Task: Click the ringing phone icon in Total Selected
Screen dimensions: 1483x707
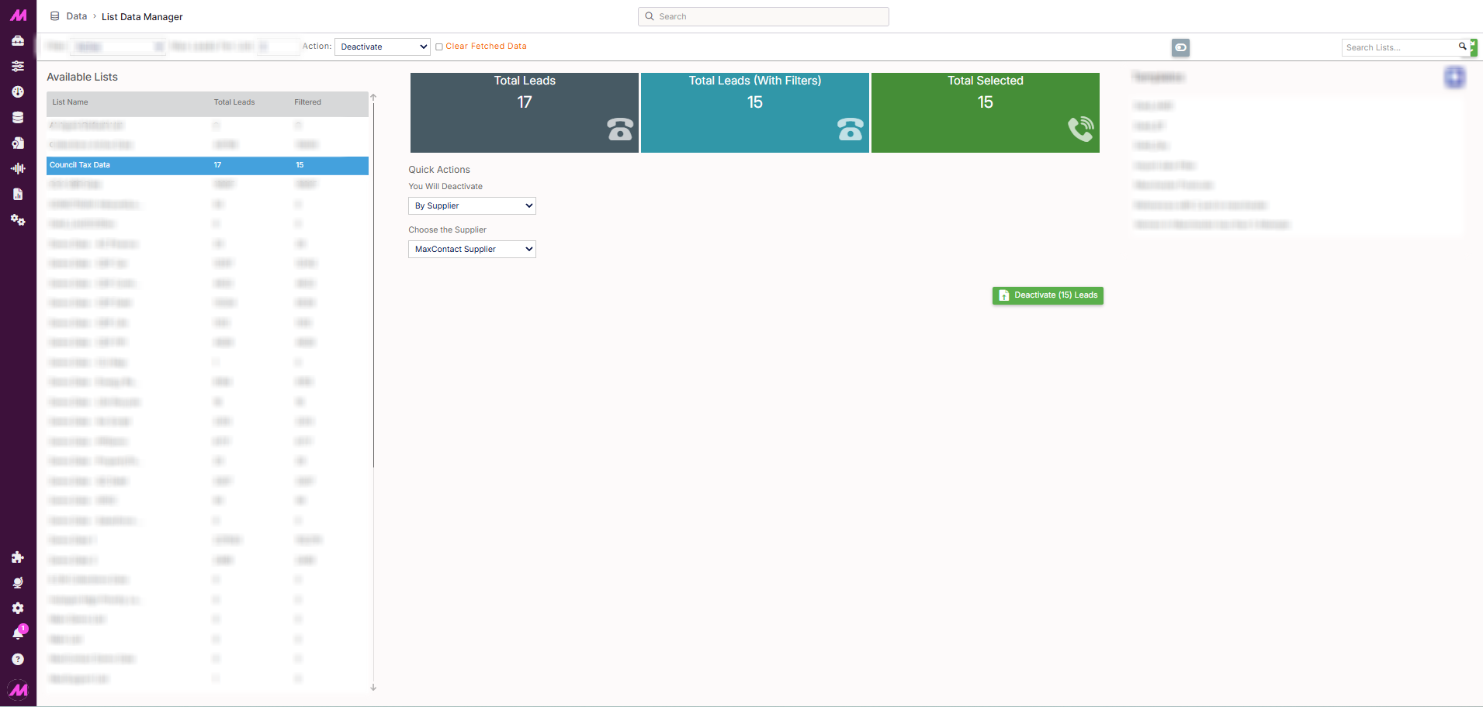Action: (1080, 129)
